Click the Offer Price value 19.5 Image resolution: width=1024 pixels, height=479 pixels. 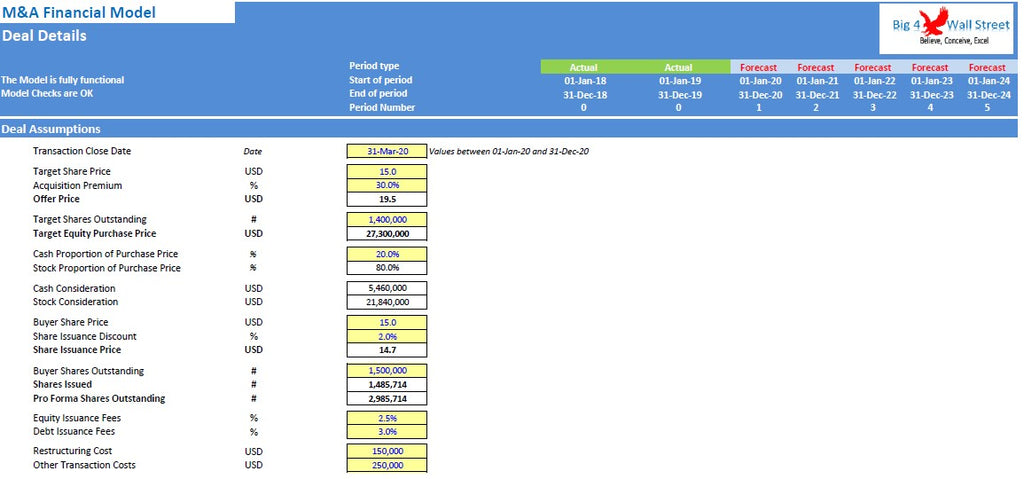(x=386, y=200)
